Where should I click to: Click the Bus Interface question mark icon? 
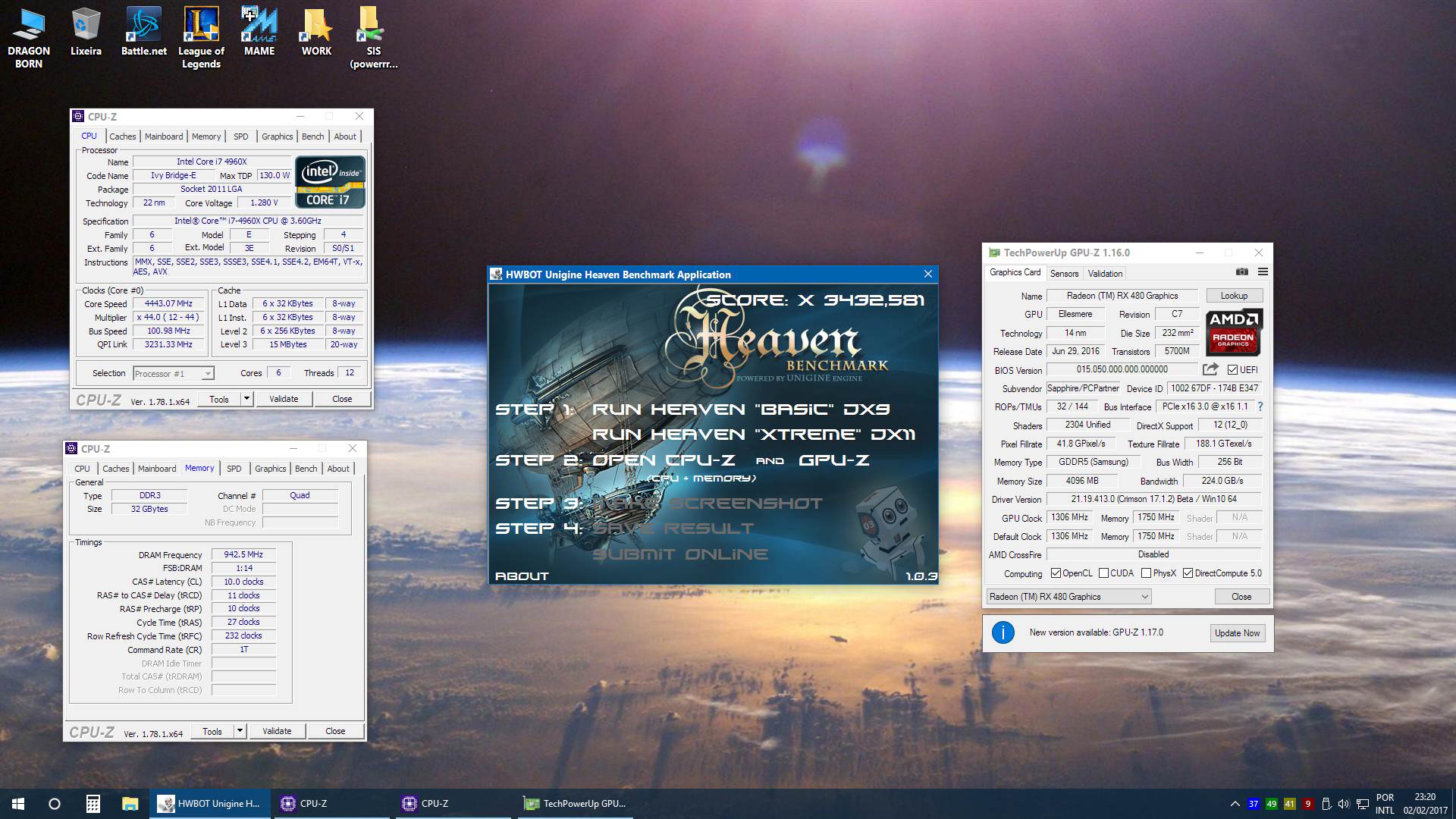[x=1260, y=406]
